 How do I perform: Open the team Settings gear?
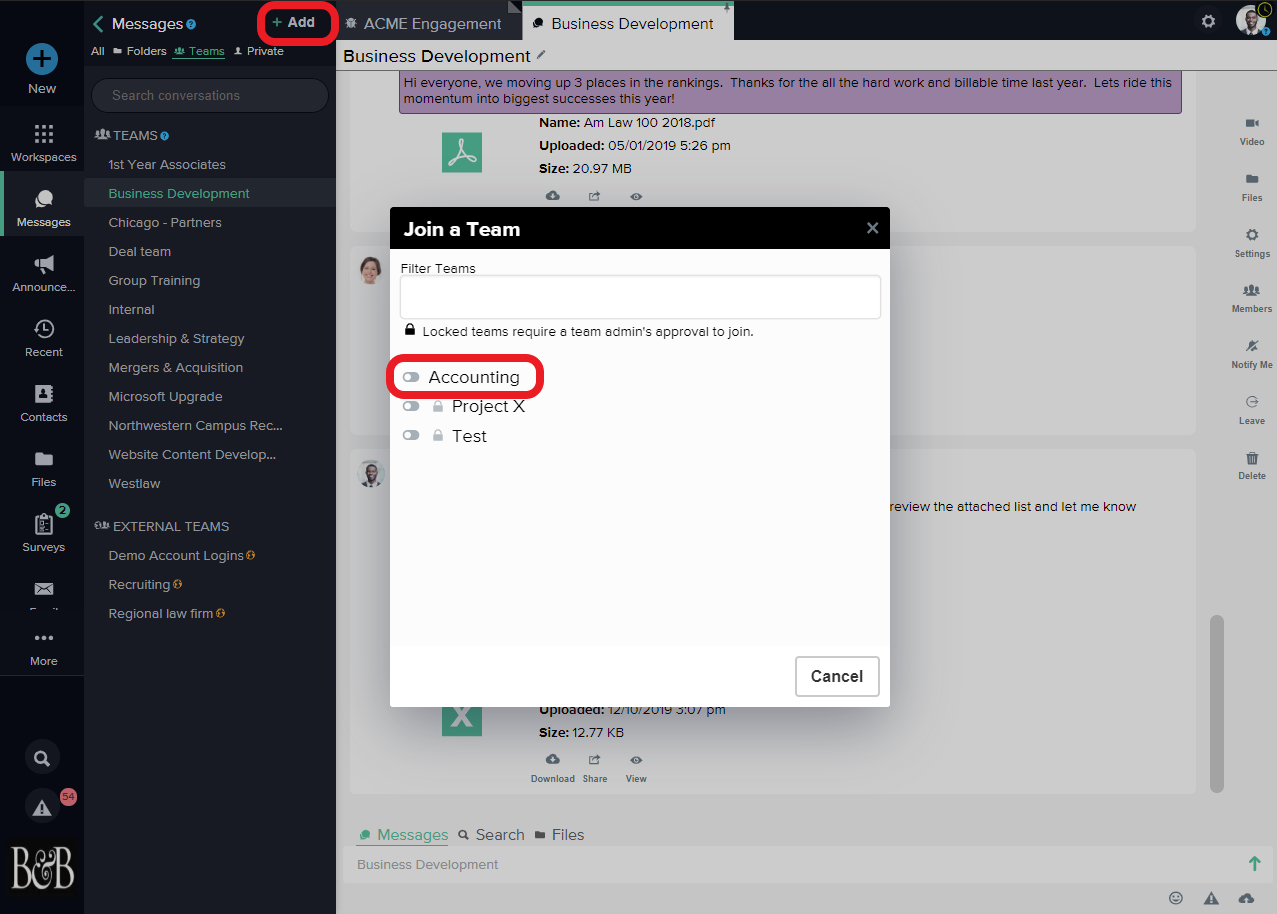click(x=1252, y=235)
